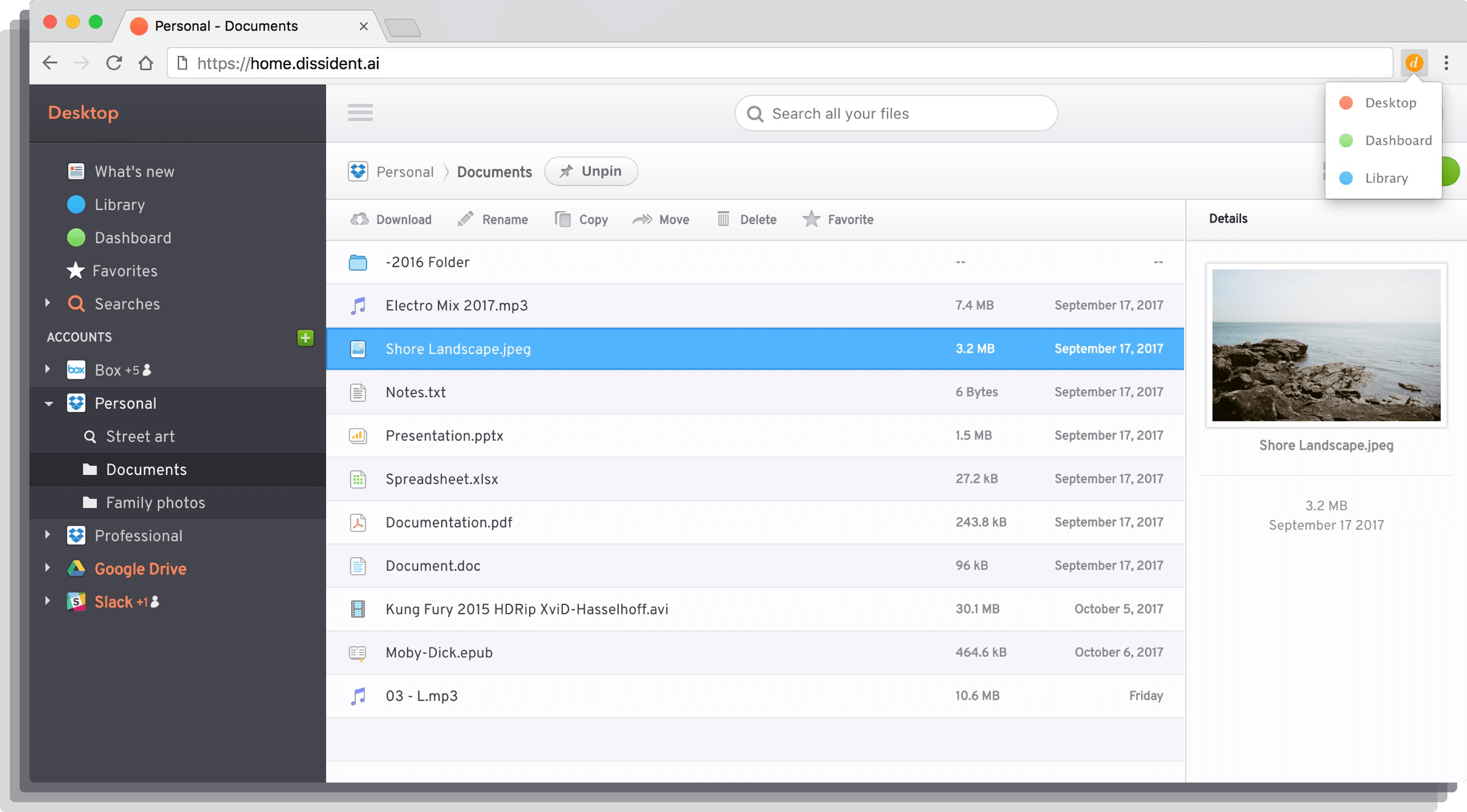Select Dashboard in the extension popup
The width and height of the screenshot is (1467, 812).
[x=1384, y=141]
